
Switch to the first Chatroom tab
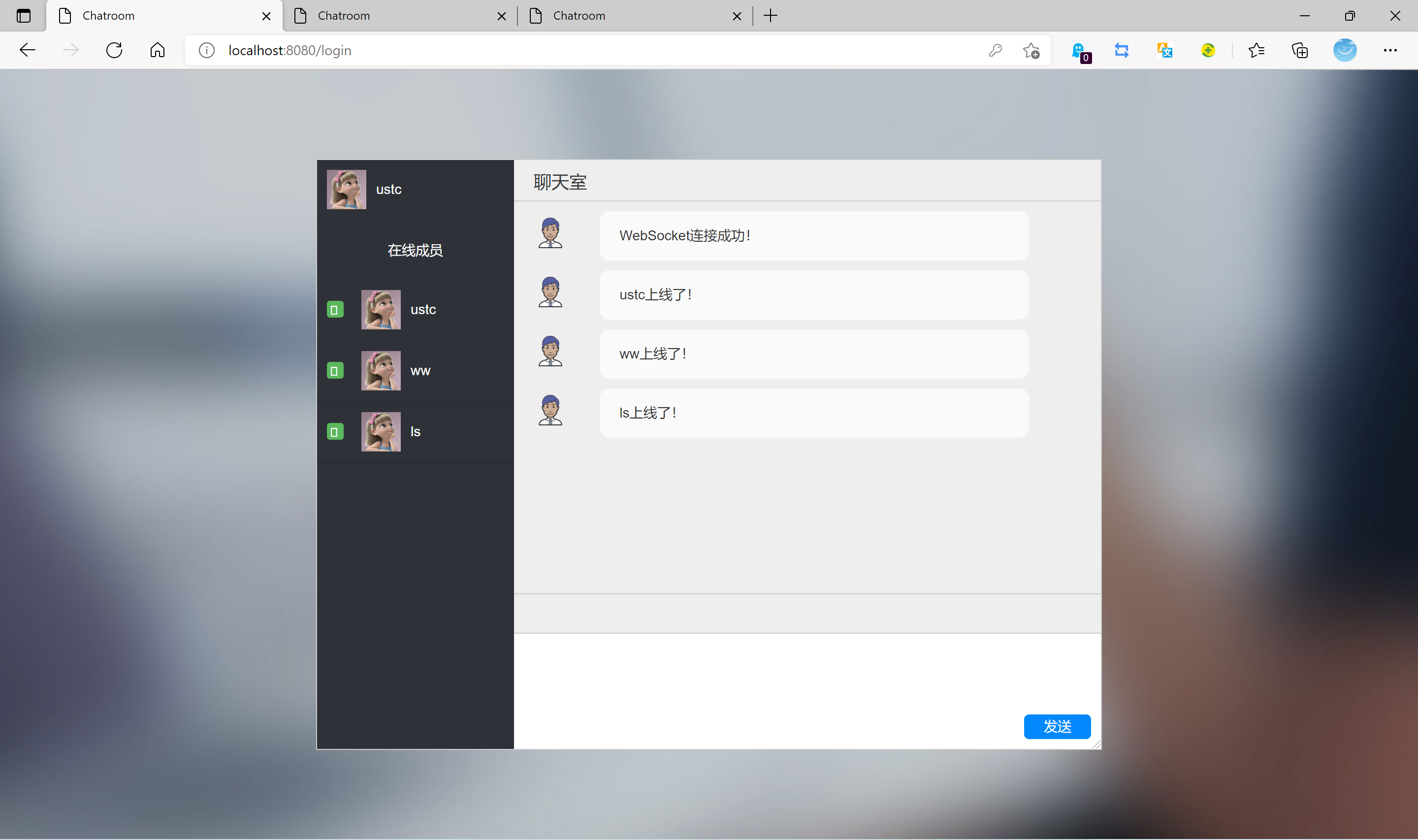[164, 16]
